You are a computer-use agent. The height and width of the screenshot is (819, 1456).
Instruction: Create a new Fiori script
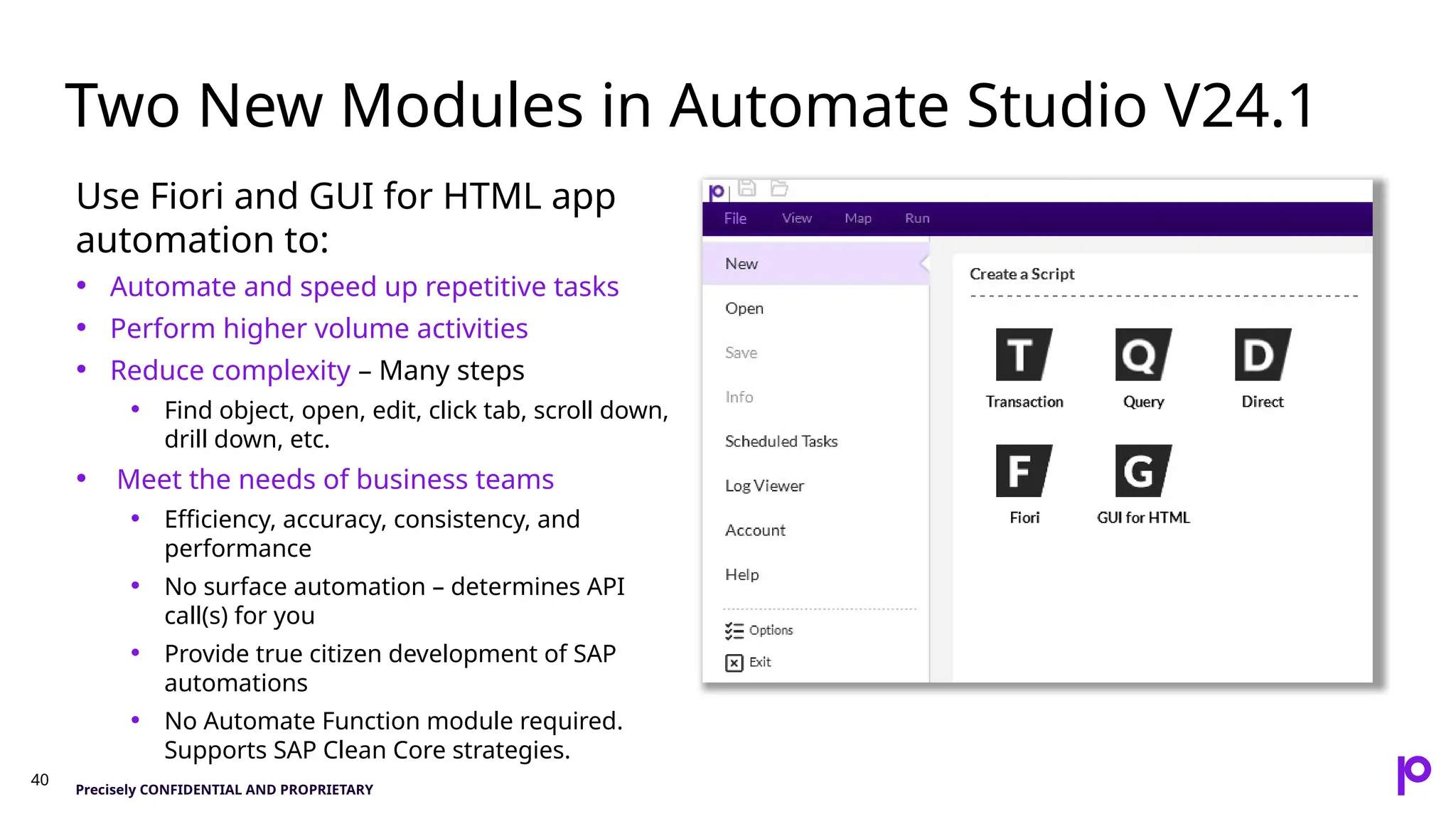pos(1023,471)
